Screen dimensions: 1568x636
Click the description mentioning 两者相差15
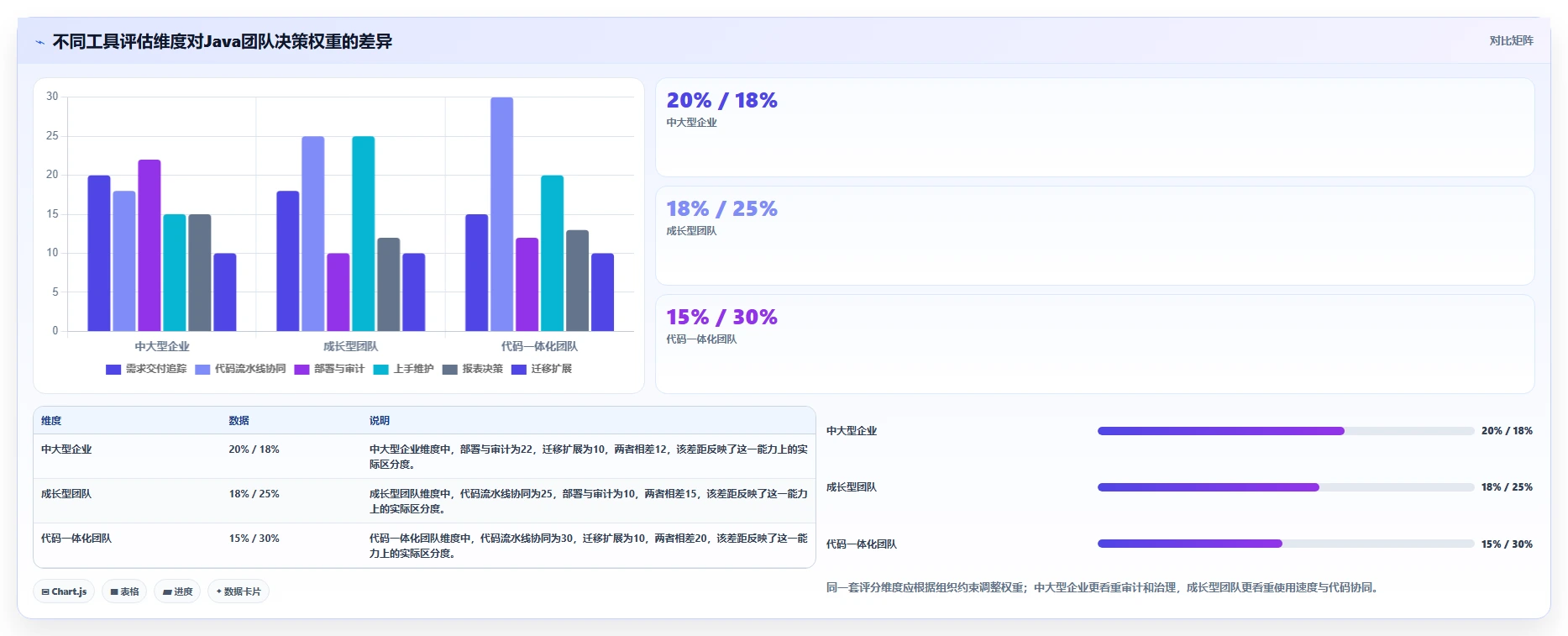(589, 502)
